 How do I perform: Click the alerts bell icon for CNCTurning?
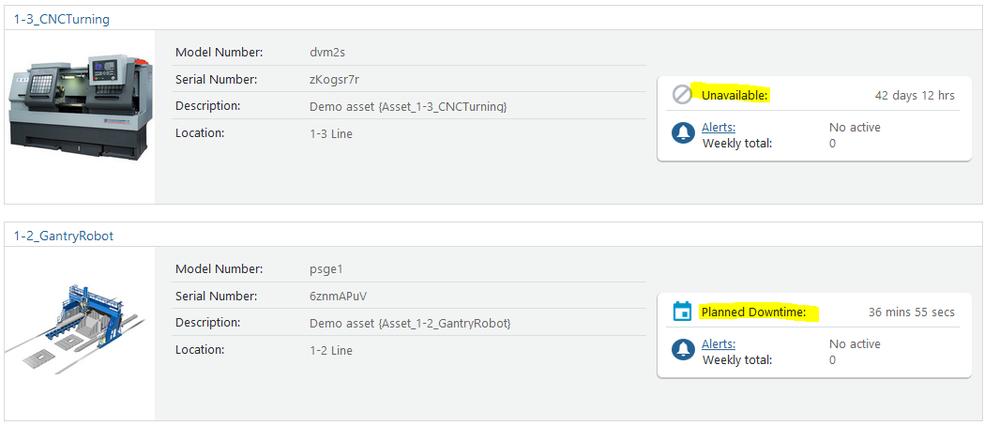pyautogui.click(x=684, y=133)
